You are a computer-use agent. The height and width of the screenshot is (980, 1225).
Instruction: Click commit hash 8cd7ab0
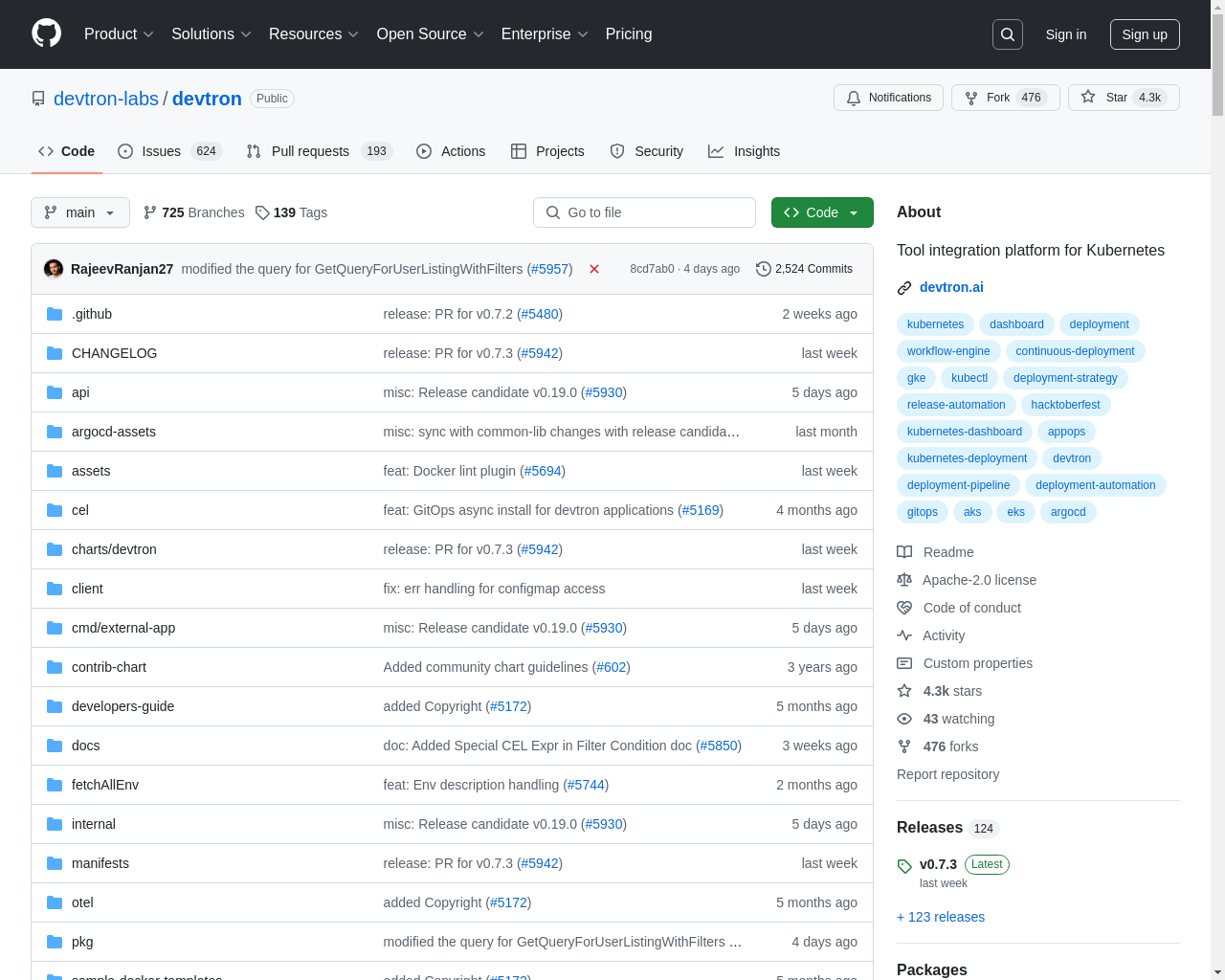click(x=652, y=269)
